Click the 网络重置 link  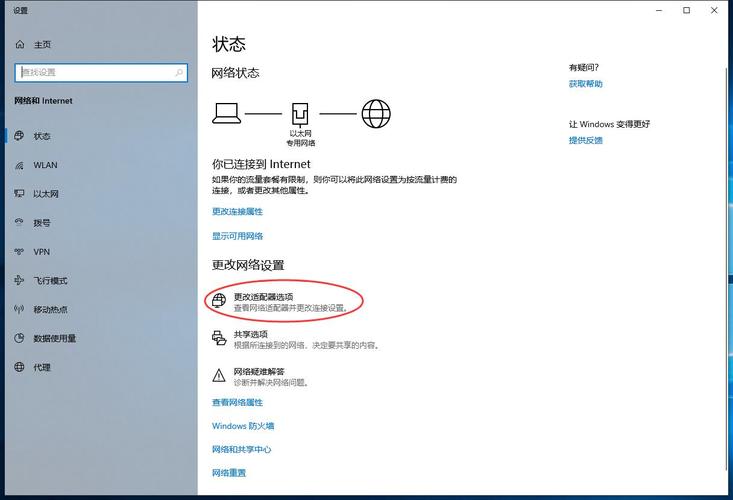(229, 472)
